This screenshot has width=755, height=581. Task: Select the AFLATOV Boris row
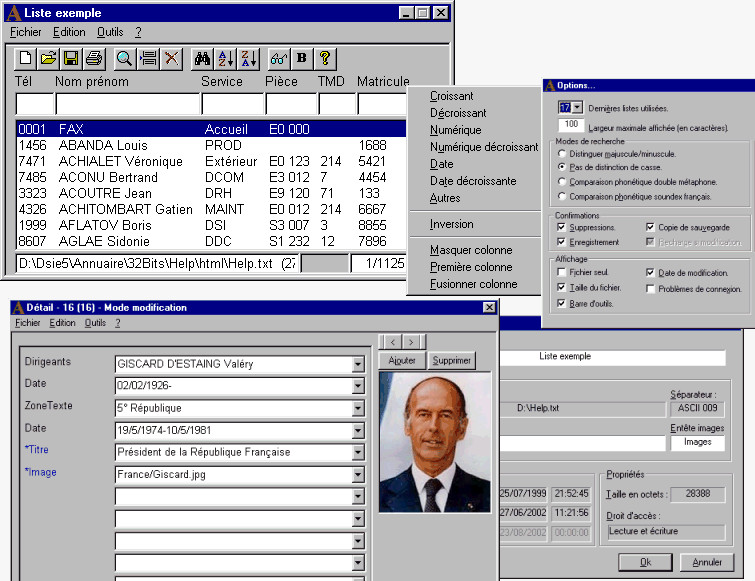click(211, 225)
